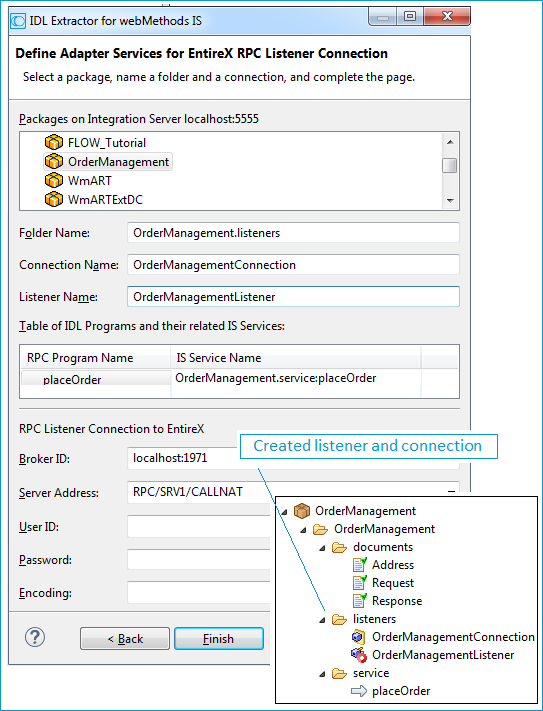Select the WmART package icon
Screen dimensions: 543x711
point(54,180)
